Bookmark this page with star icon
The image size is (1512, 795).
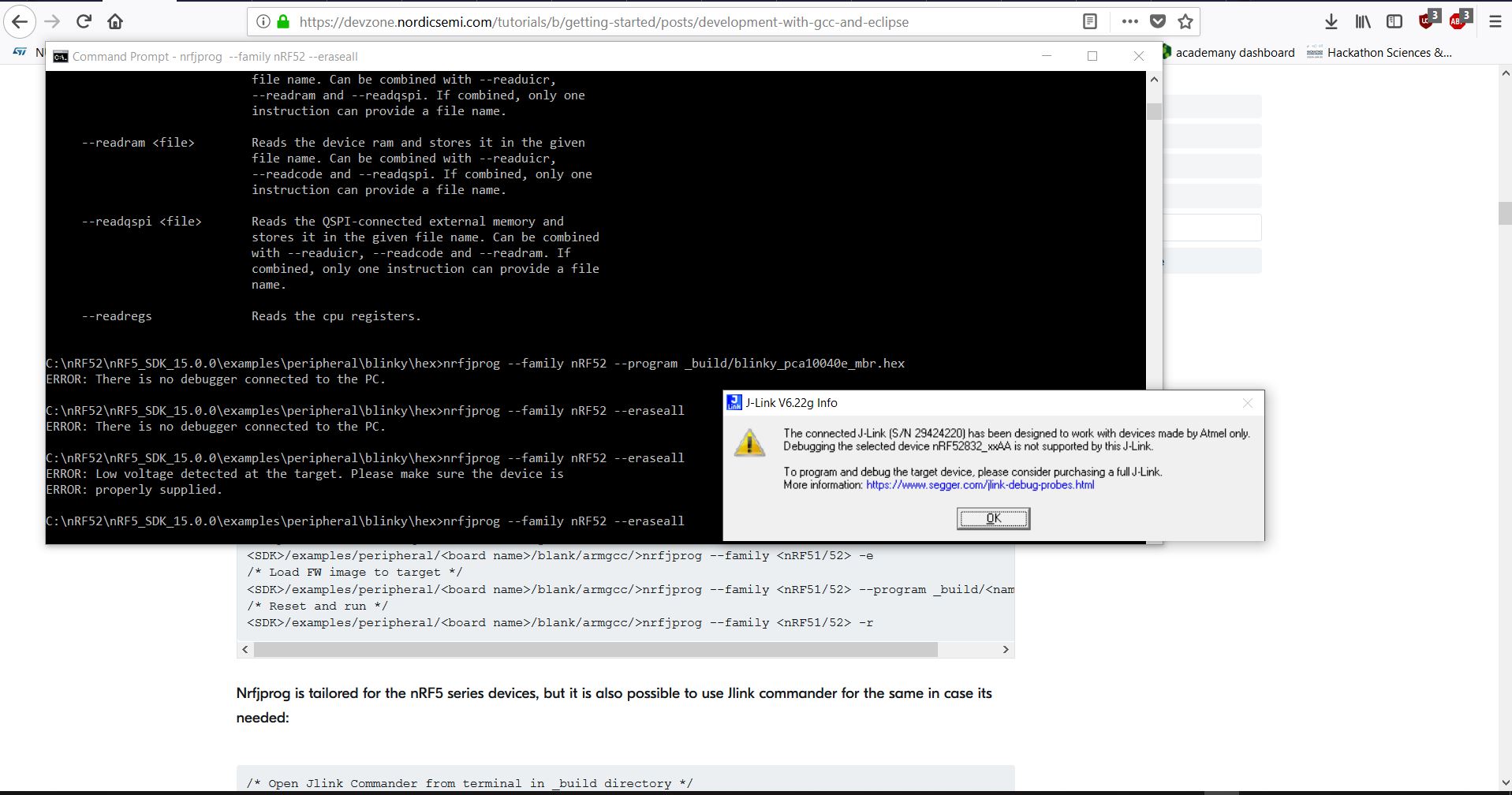[x=1185, y=22]
